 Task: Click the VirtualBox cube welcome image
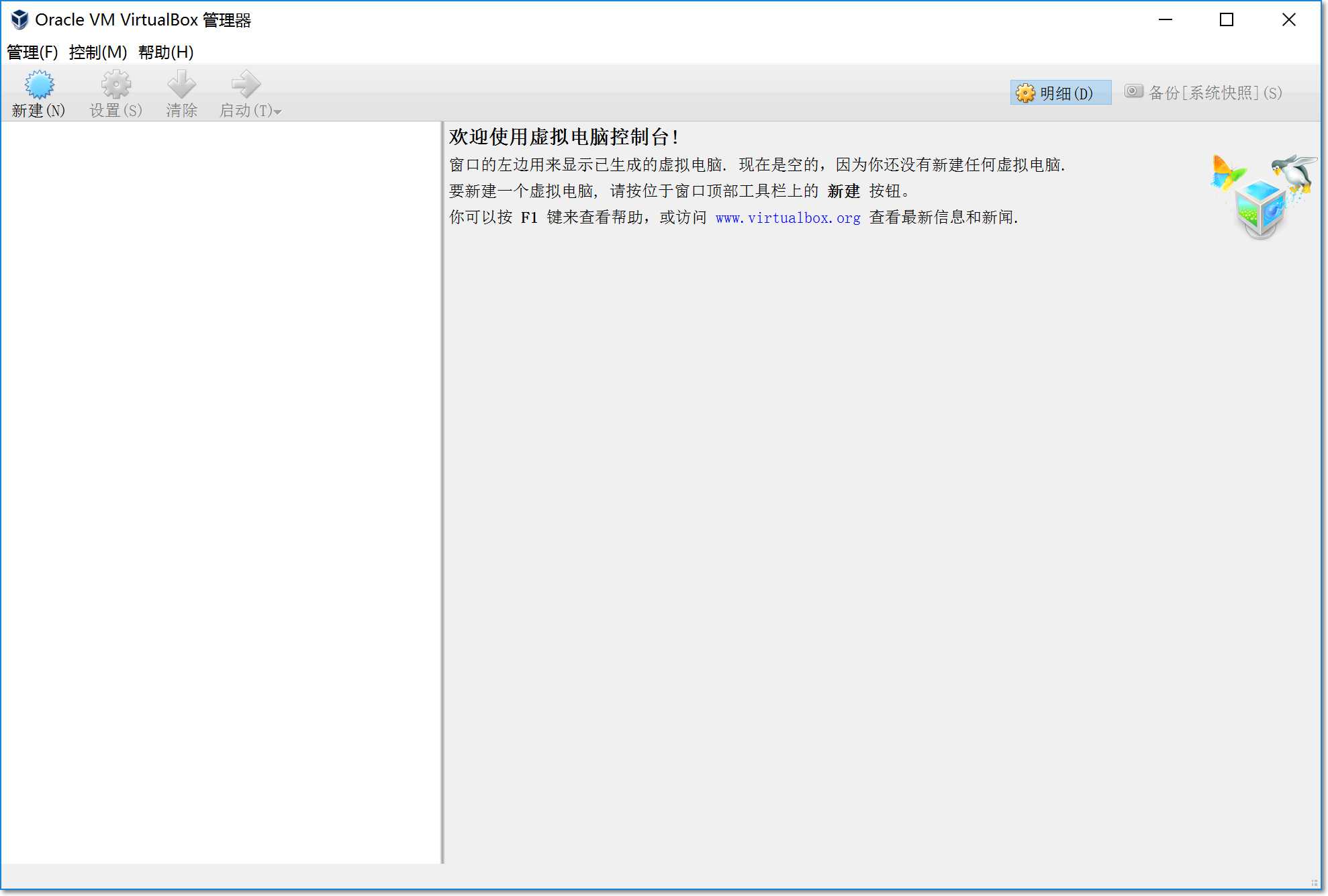tap(1262, 197)
